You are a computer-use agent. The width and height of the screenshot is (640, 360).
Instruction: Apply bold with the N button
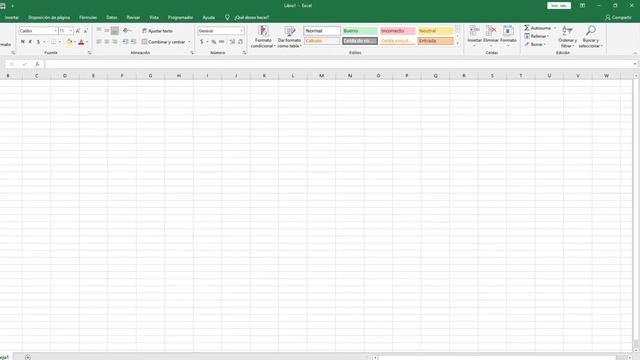(22, 42)
